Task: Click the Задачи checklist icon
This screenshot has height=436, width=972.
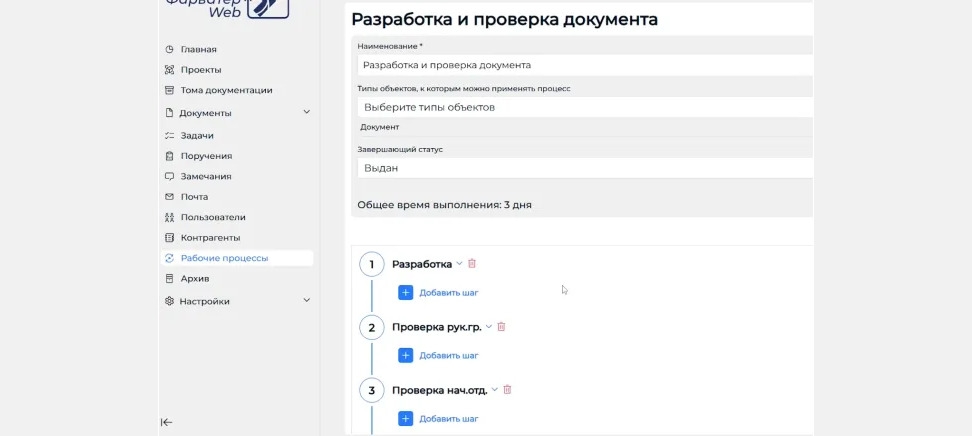Action: 169,136
